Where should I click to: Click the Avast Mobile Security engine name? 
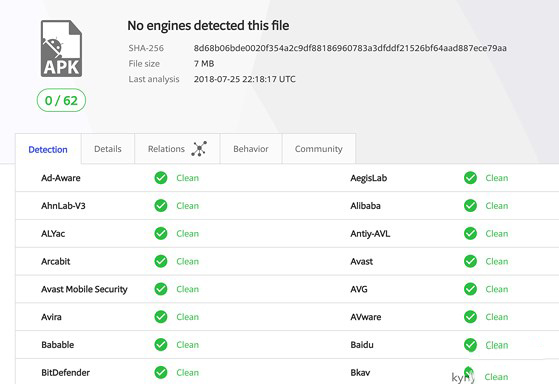tap(84, 289)
